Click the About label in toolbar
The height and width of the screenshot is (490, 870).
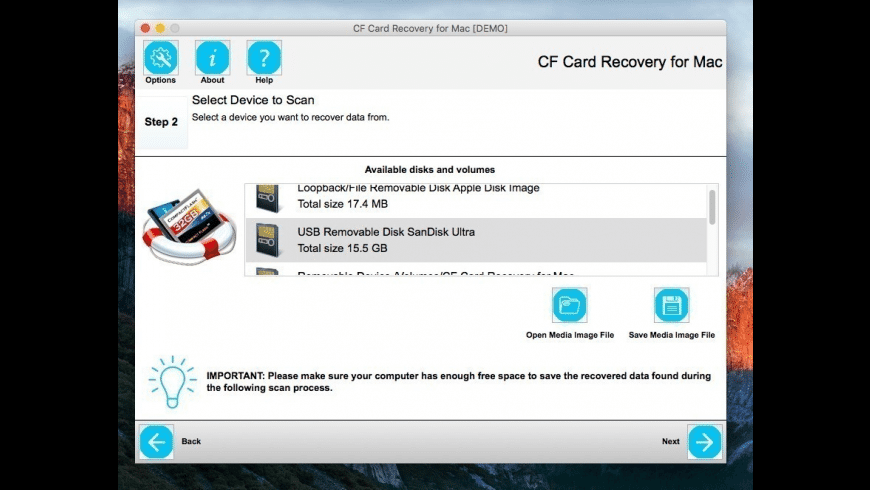click(212, 80)
